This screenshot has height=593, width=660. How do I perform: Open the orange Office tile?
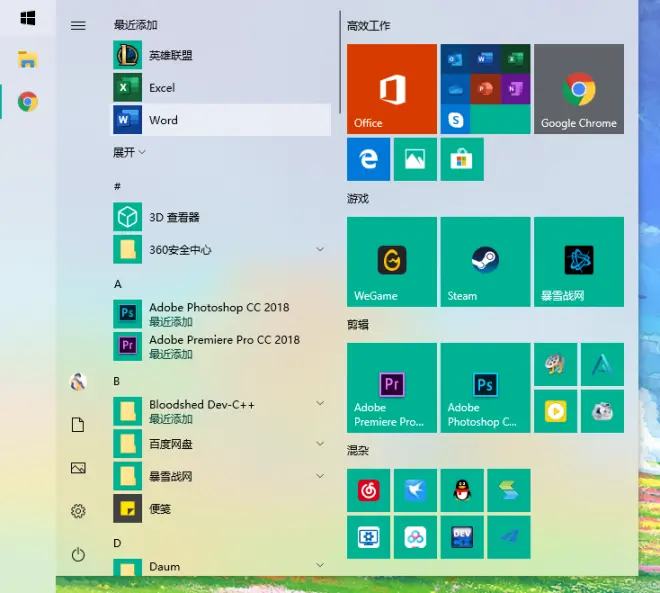pyautogui.click(x=391, y=89)
